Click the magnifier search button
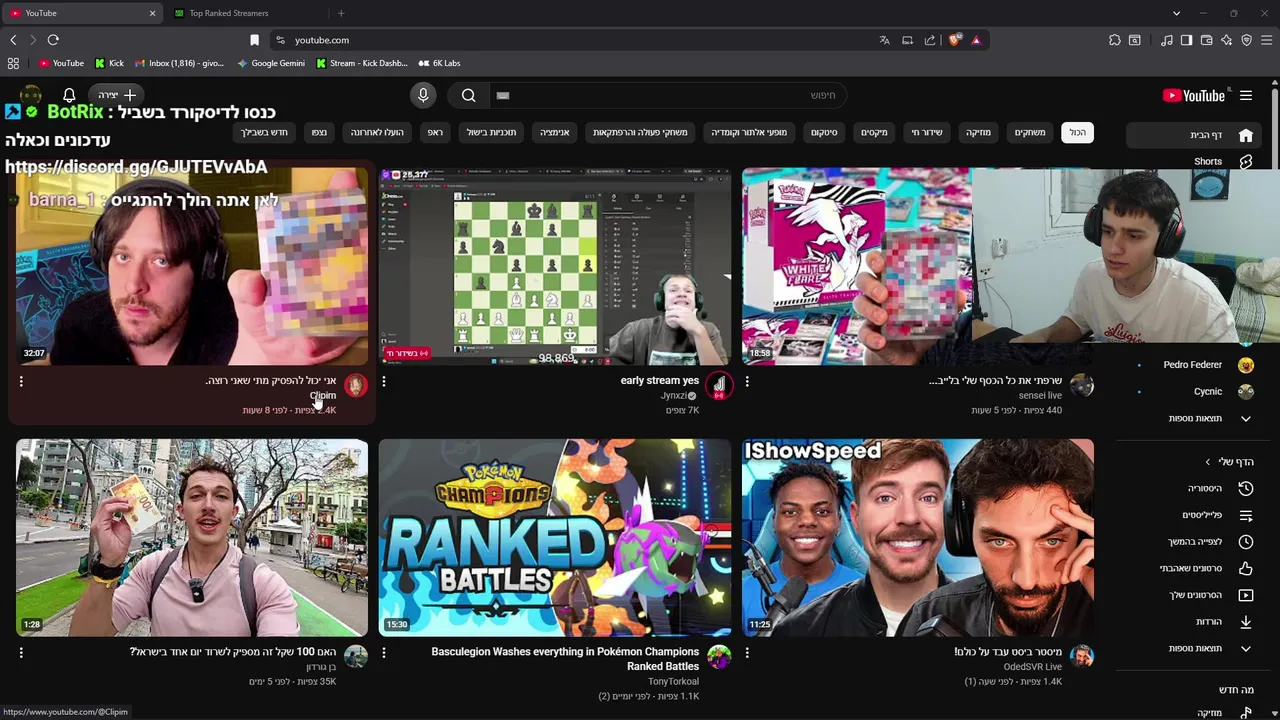 pyautogui.click(x=468, y=95)
